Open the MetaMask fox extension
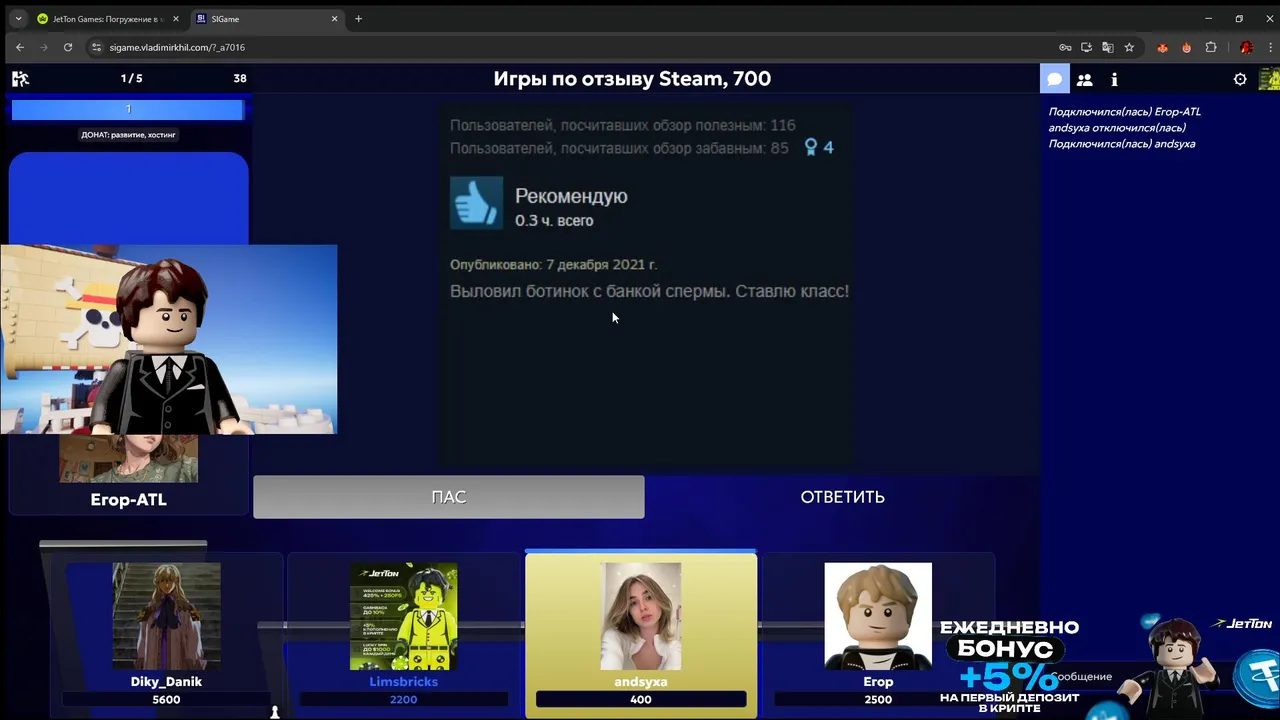 point(1162,47)
